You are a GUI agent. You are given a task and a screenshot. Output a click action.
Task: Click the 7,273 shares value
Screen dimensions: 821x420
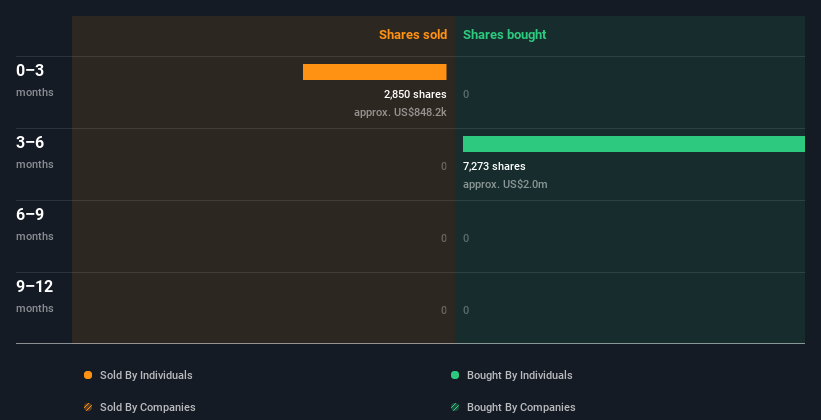point(494,167)
